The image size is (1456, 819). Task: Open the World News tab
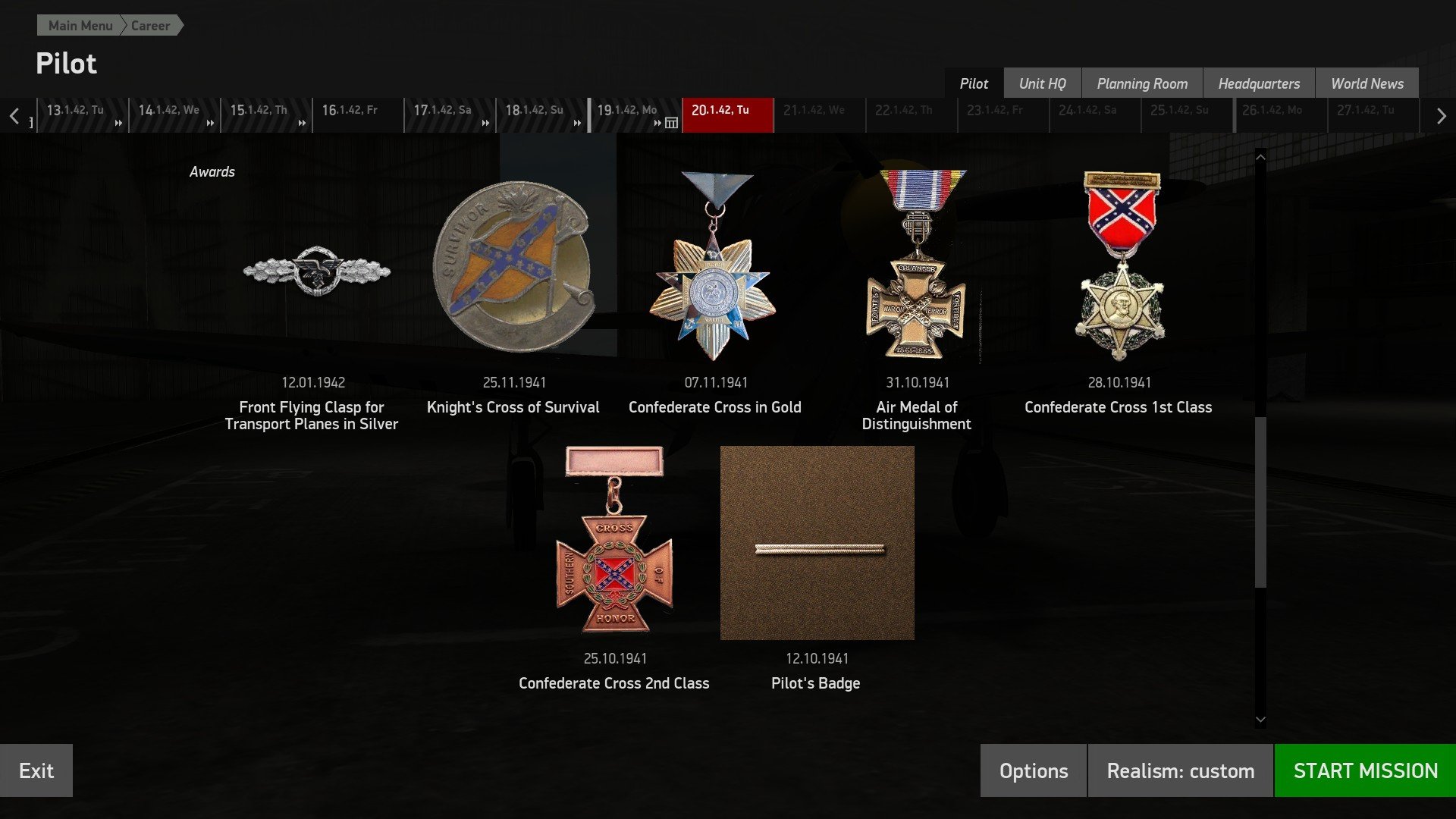coord(1367,83)
